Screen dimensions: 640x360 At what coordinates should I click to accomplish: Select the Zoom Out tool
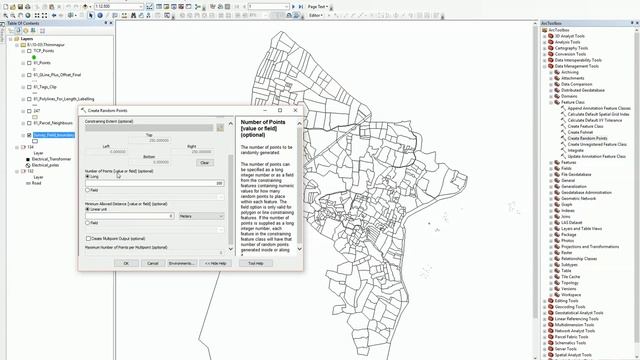[x=13, y=16]
